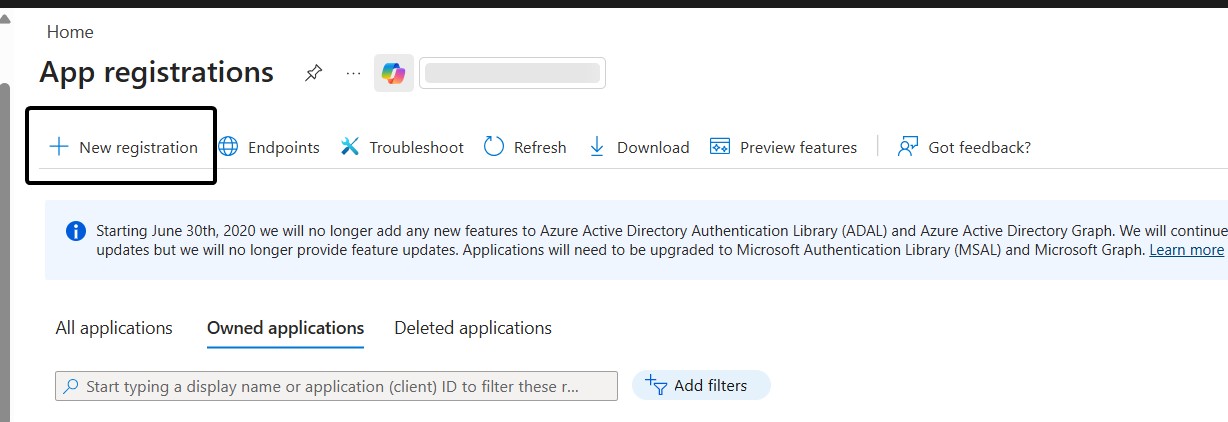Click the Got feedback? icon
Image resolution: width=1228 pixels, height=422 pixels.
point(908,147)
